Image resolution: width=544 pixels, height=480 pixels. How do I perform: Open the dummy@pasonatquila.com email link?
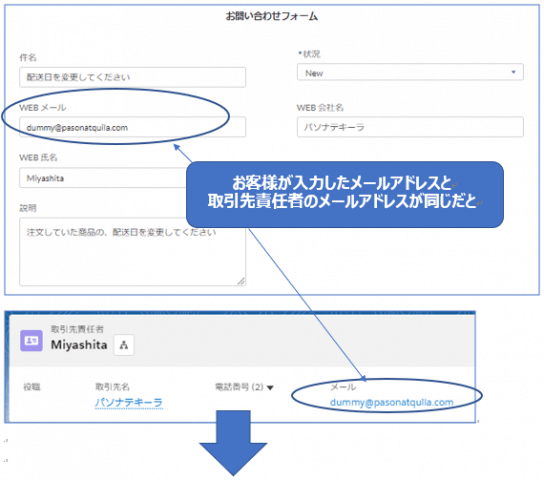(x=392, y=402)
